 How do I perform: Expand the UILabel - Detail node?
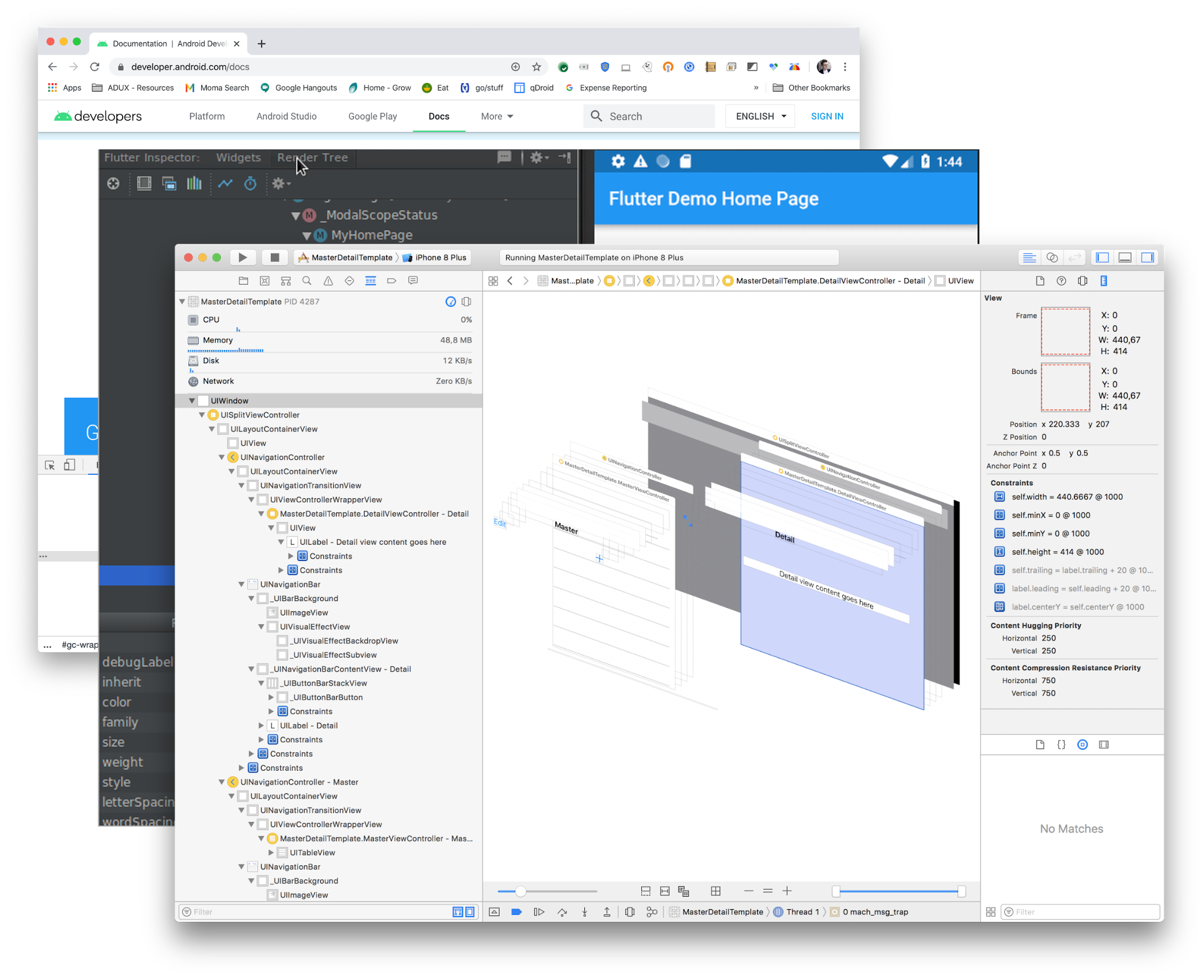(x=261, y=726)
